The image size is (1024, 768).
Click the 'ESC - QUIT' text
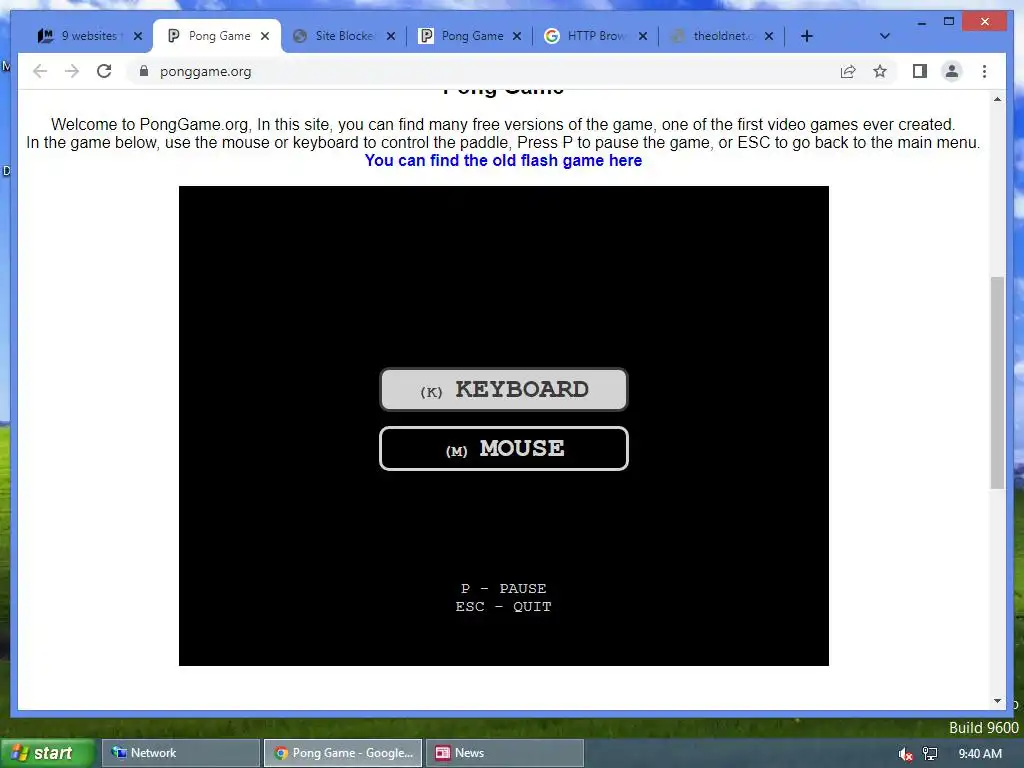(x=504, y=607)
